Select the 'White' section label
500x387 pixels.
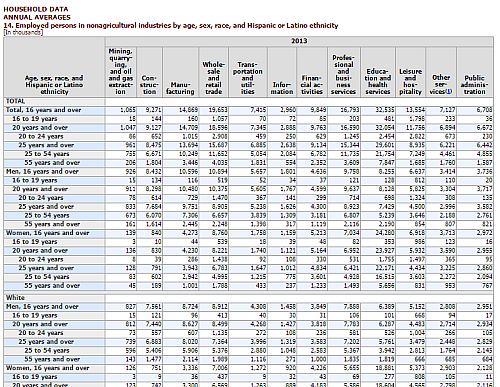15,298
